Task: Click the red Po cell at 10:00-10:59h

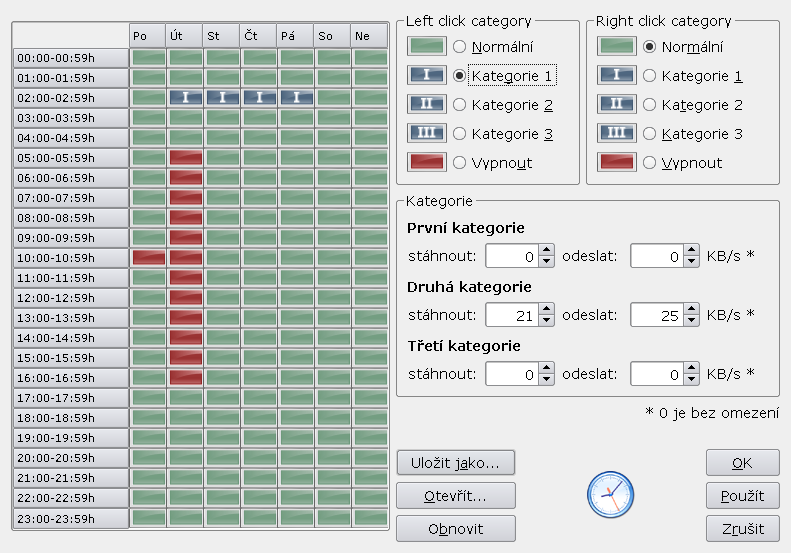Action: (x=149, y=258)
